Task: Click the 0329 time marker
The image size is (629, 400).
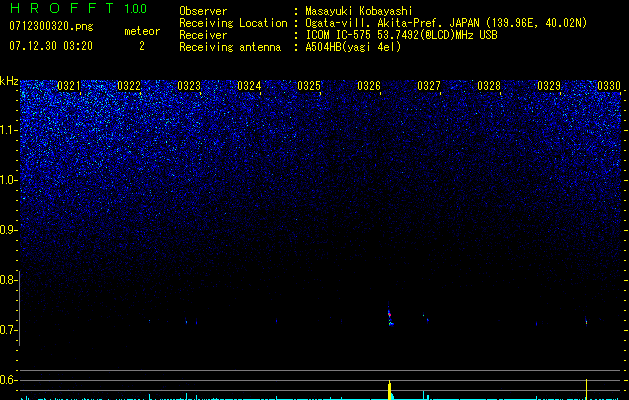Action: [x=549, y=86]
